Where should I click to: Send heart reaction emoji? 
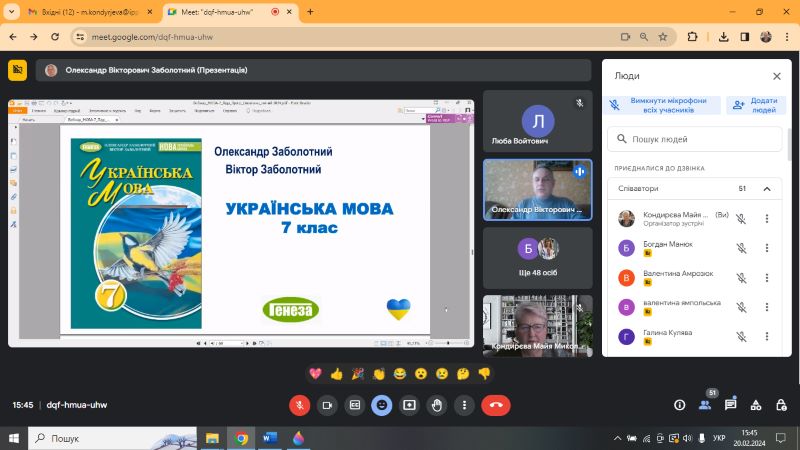point(315,374)
